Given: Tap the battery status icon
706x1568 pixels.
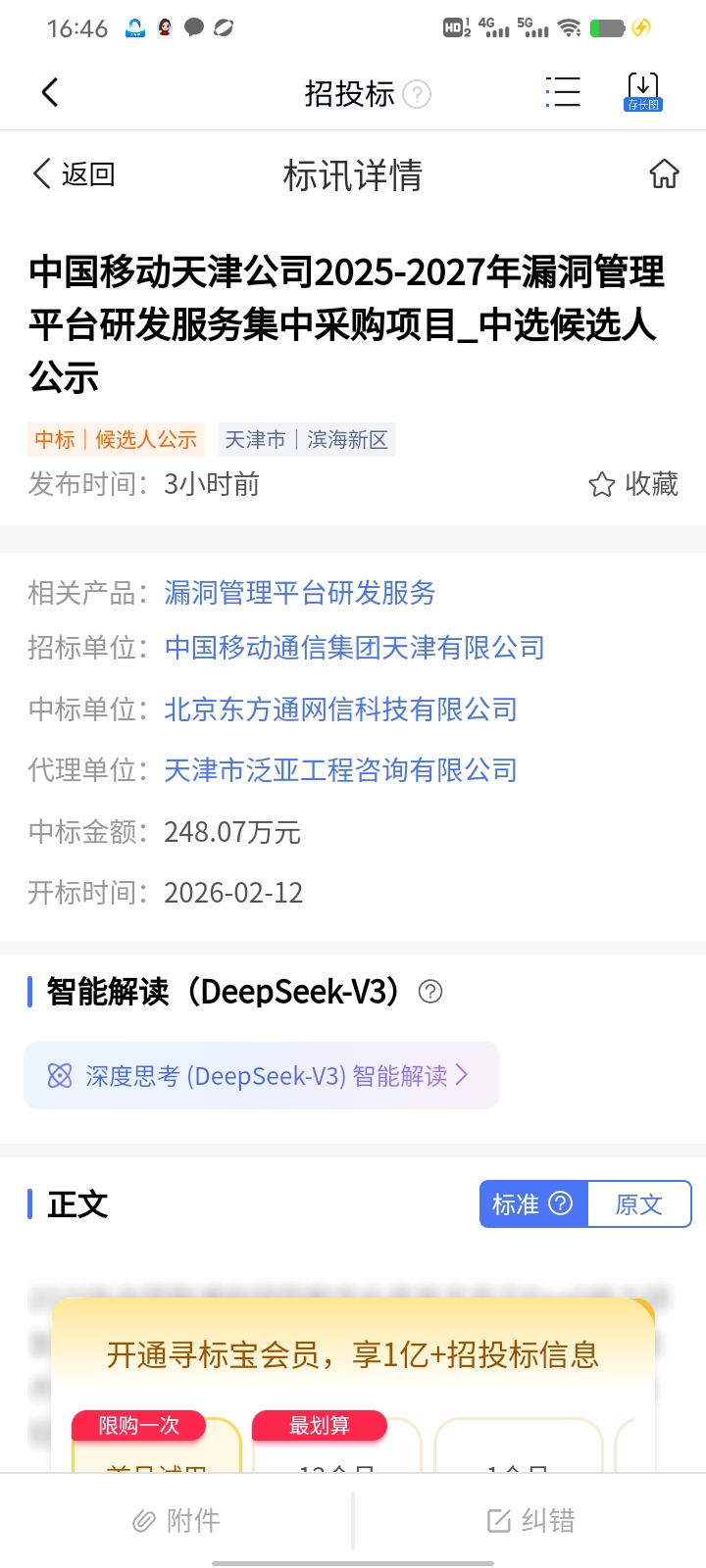Looking at the screenshot, I should click(x=607, y=27).
